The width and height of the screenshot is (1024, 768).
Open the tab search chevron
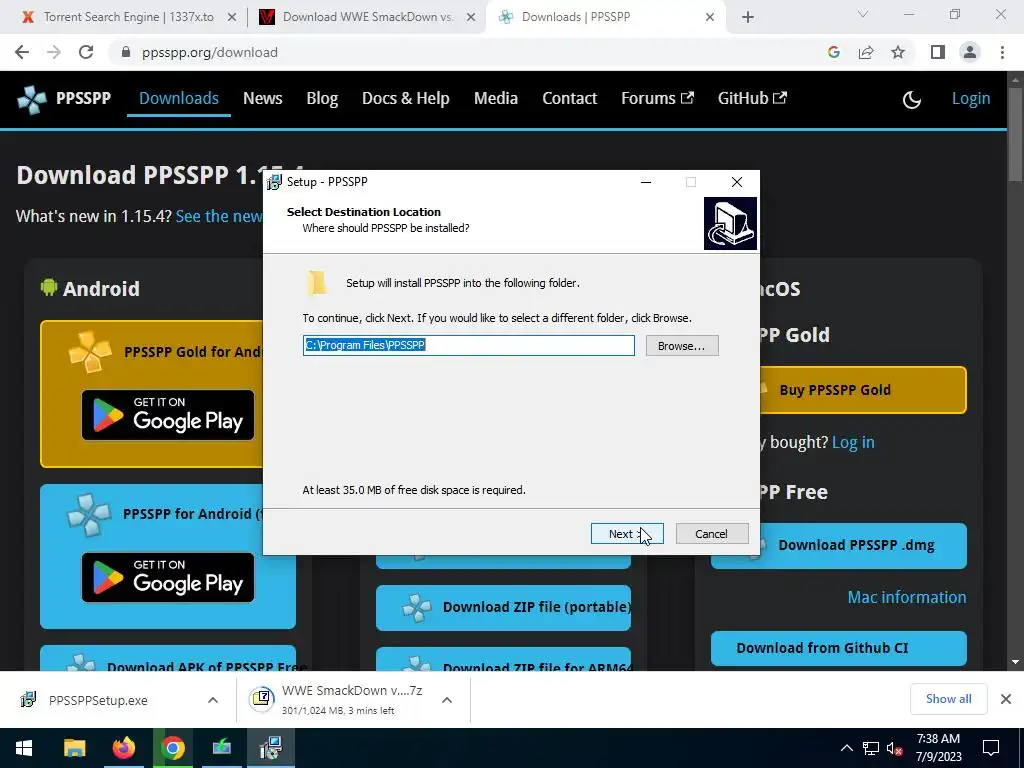pyautogui.click(x=863, y=14)
